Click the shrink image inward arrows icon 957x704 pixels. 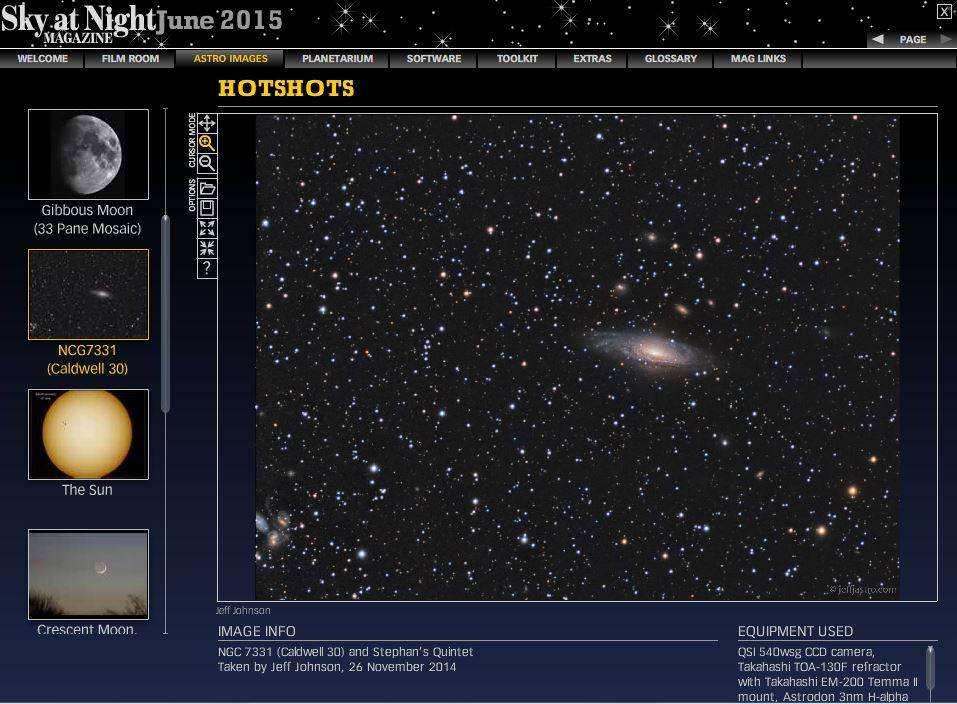point(207,248)
